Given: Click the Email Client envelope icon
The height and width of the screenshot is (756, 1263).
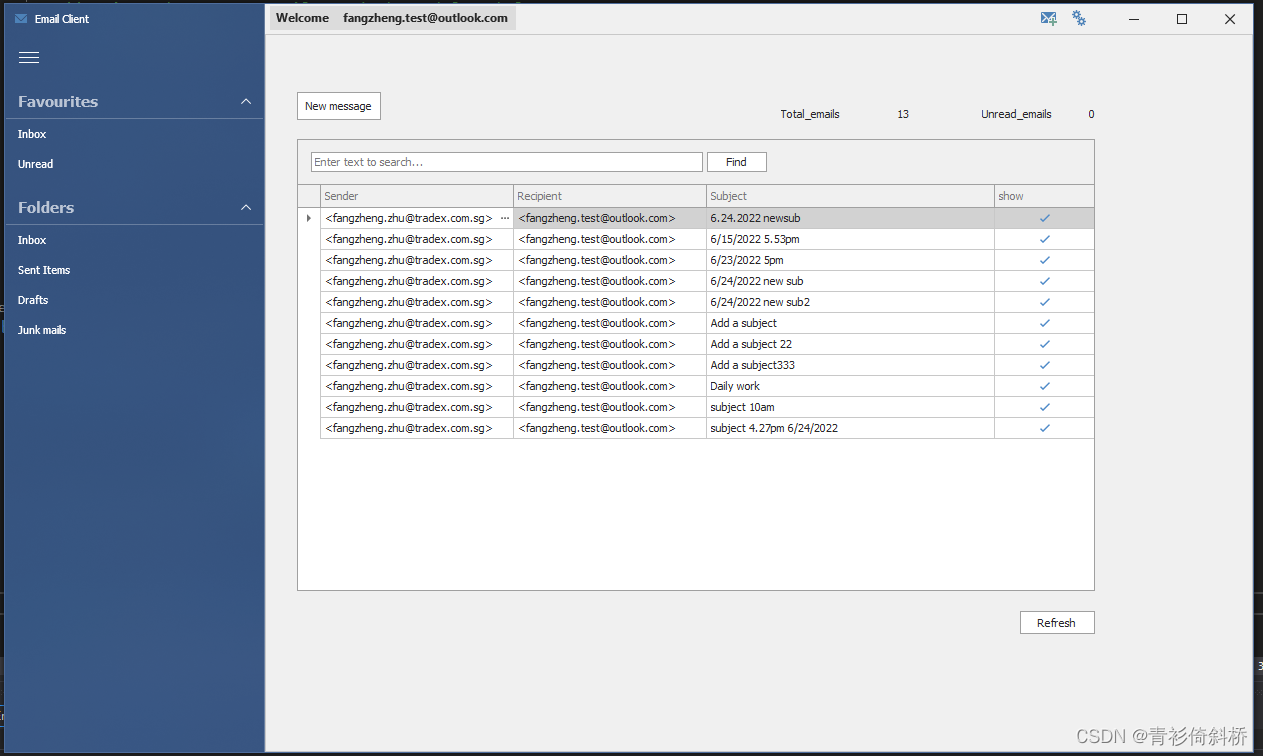Looking at the screenshot, I should 21,18.
